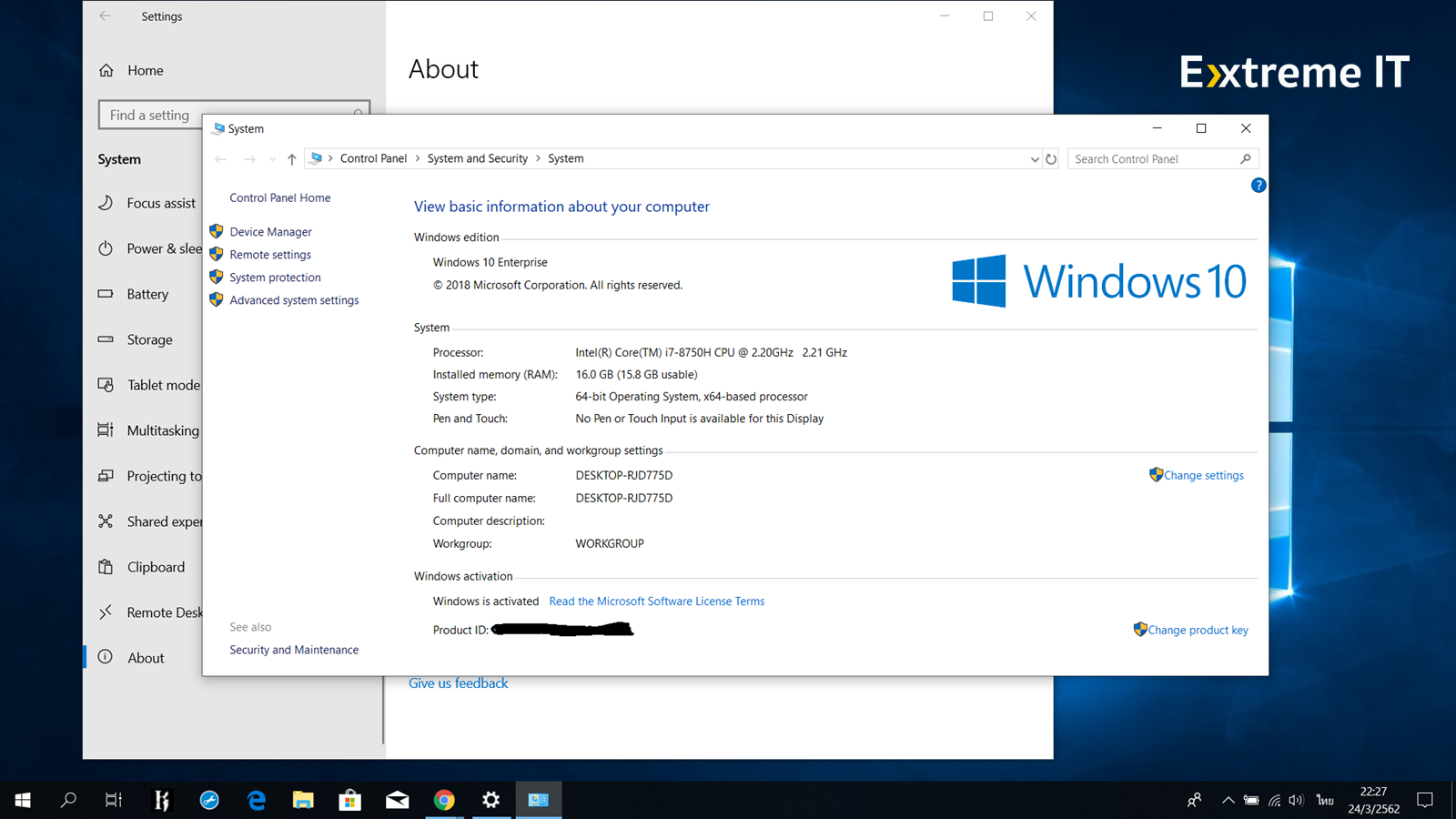Screen dimensions: 1456x819
Task: Click Change product key link
Action: [1198, 630]
